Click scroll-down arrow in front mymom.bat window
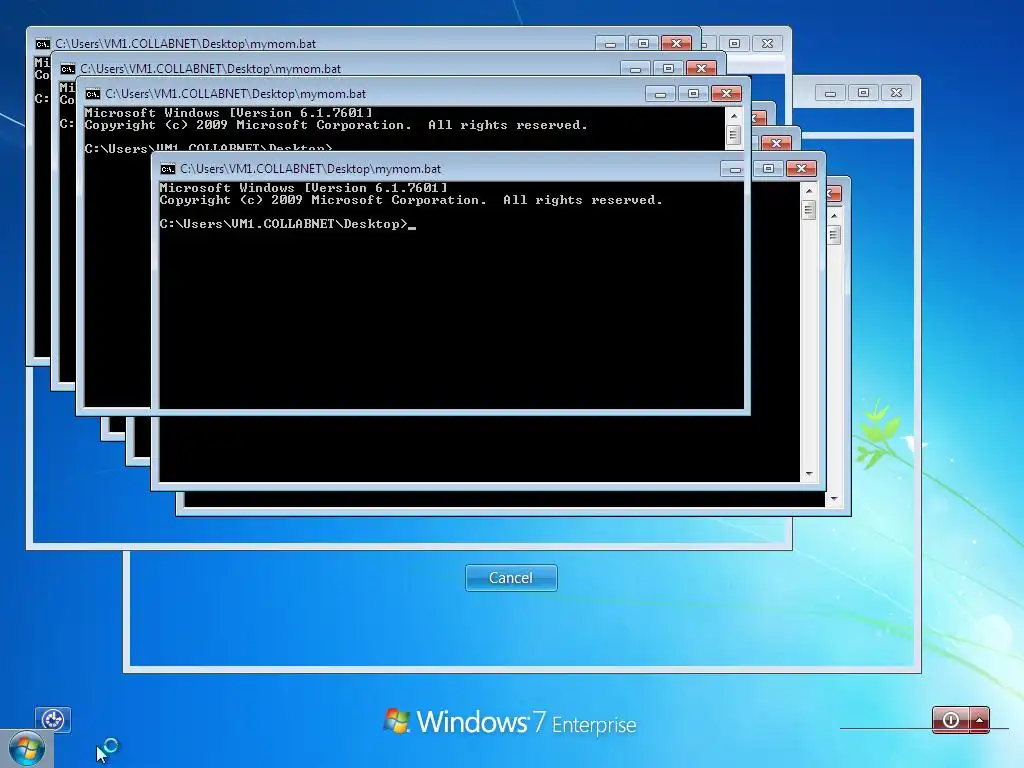 click(809, 474)
